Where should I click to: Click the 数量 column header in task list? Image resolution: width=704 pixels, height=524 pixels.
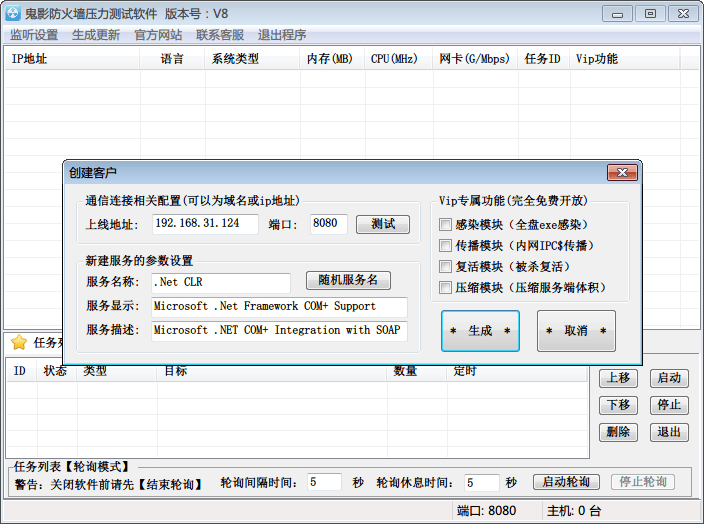point(417,372)
